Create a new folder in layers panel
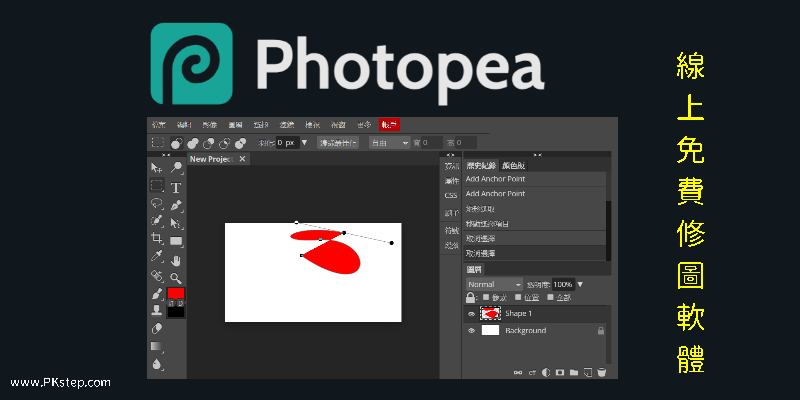Screen dimensions: 800x400 (573, 373)
